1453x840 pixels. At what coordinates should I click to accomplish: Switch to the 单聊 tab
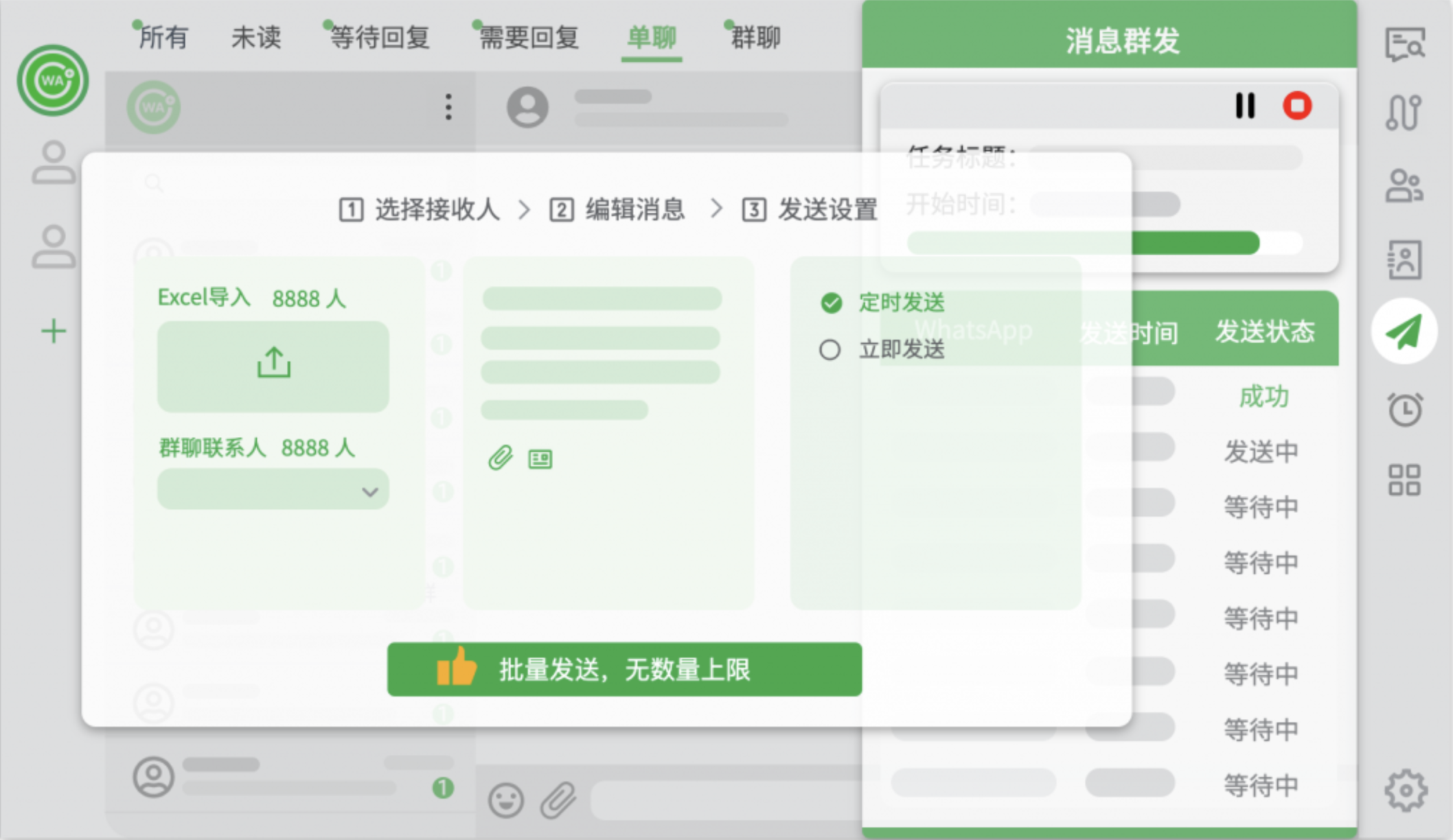tap(652, 38)
